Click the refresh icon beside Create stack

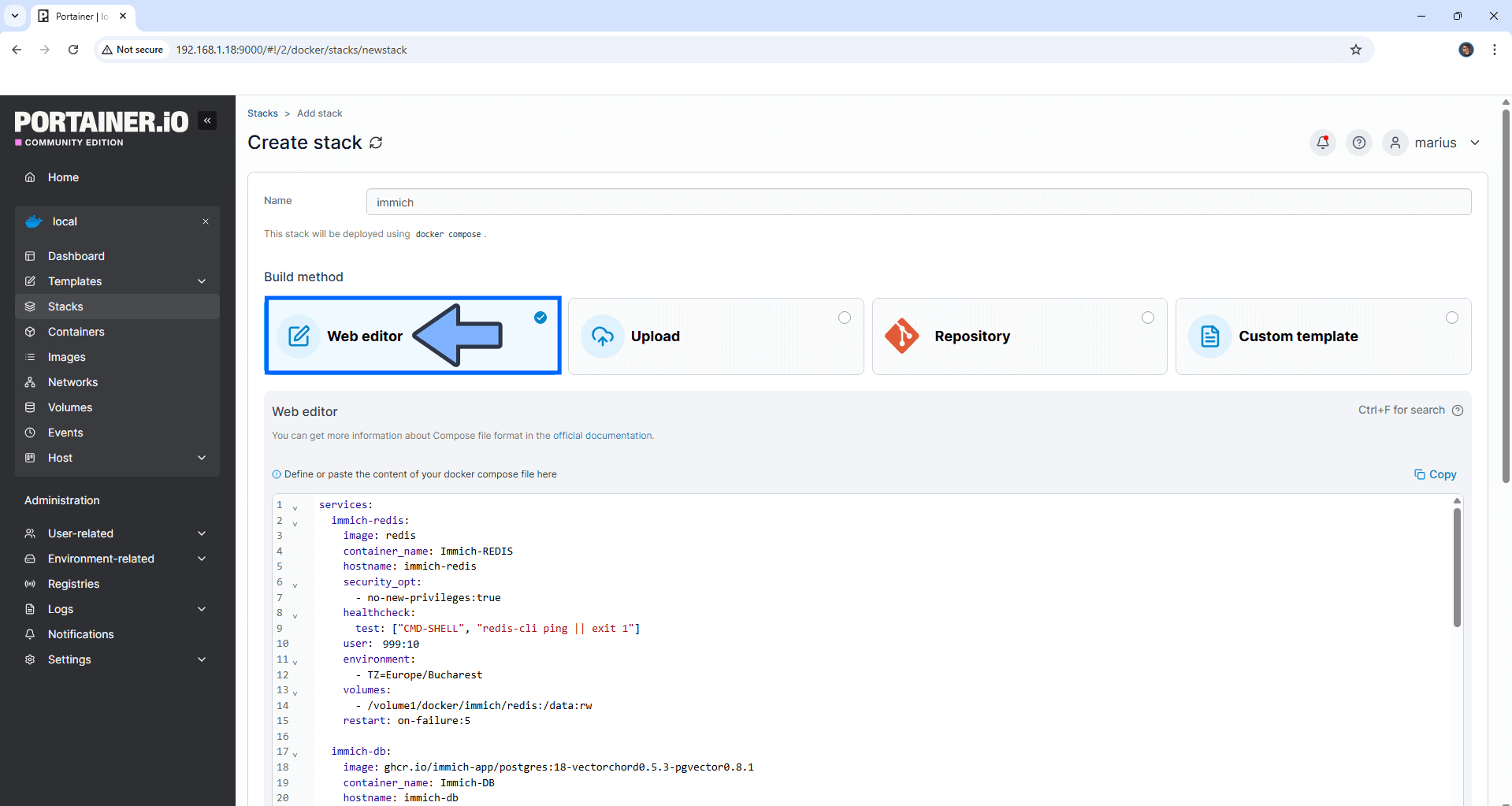pyautogui.click(x=376, y=143)
